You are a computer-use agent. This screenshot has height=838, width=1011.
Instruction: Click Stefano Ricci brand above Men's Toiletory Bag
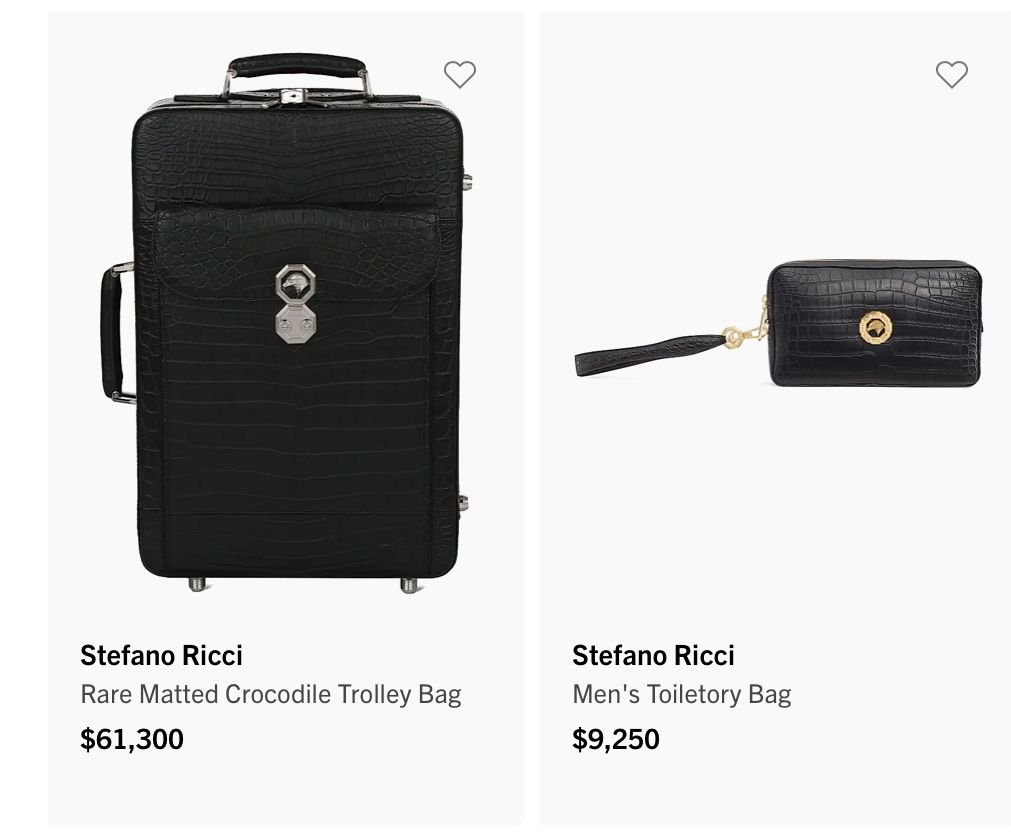click(653, 655)
